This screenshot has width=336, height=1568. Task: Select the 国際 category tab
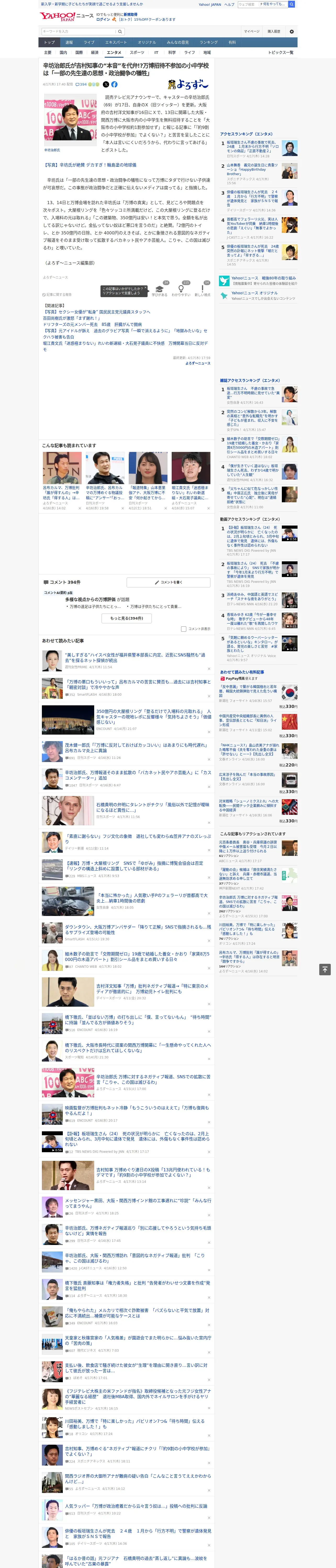tap(79, 52)
